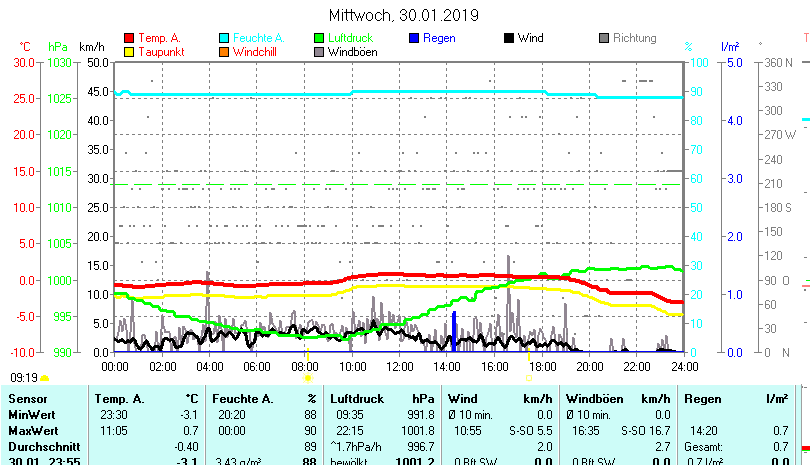Screen dimensions: 810x465
Task: Click the red Temp. A. legend swatch
Action: tap(129, 39)
